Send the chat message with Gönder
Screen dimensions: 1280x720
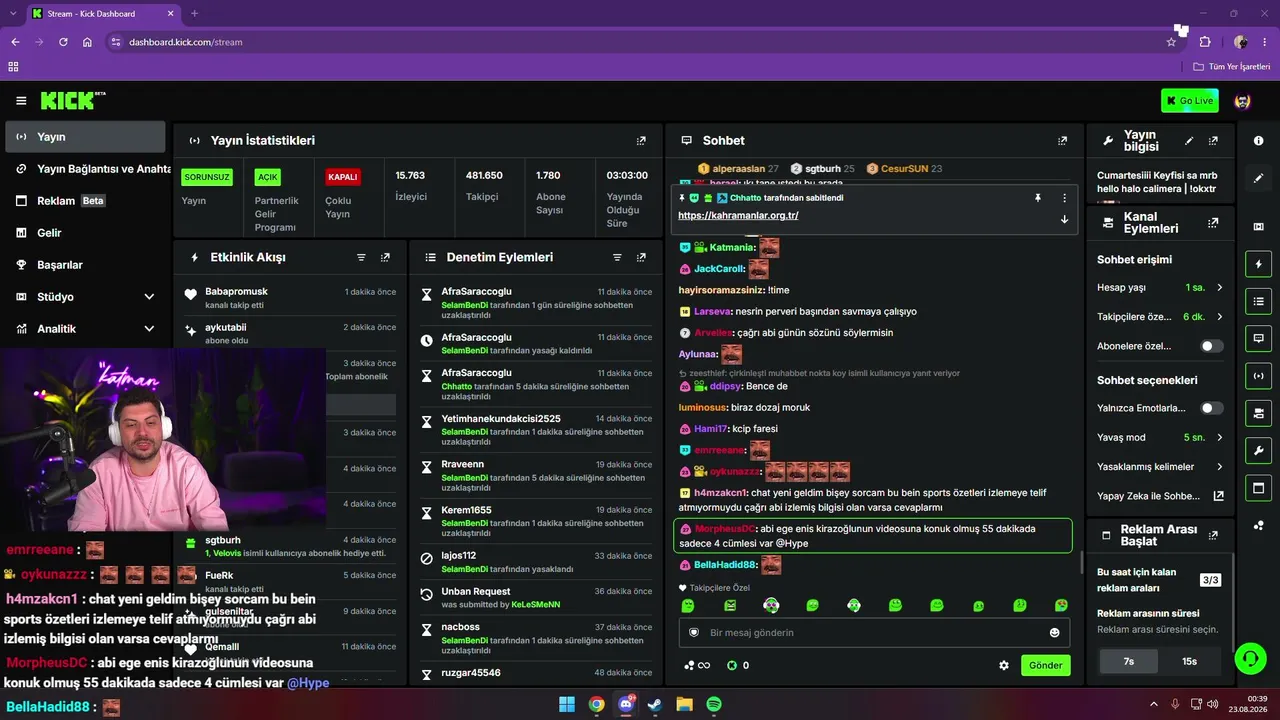(x=1045, y=665)
